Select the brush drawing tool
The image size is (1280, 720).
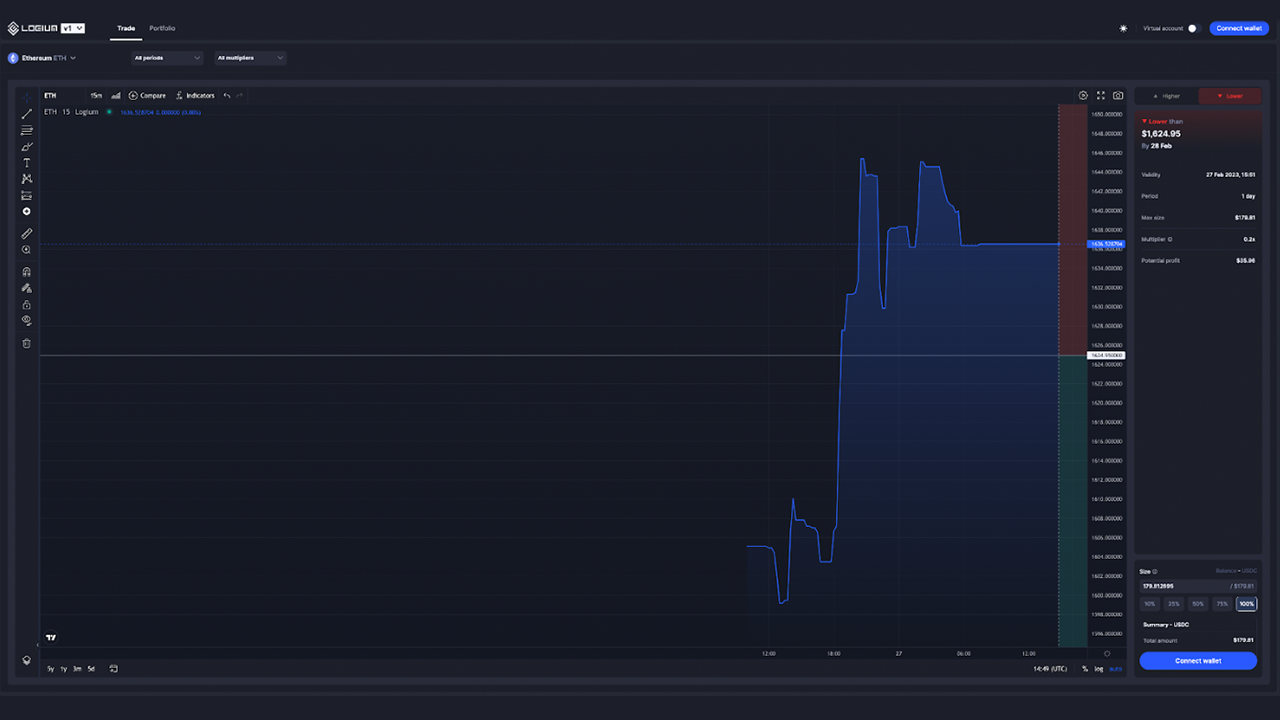pos(27,147)
